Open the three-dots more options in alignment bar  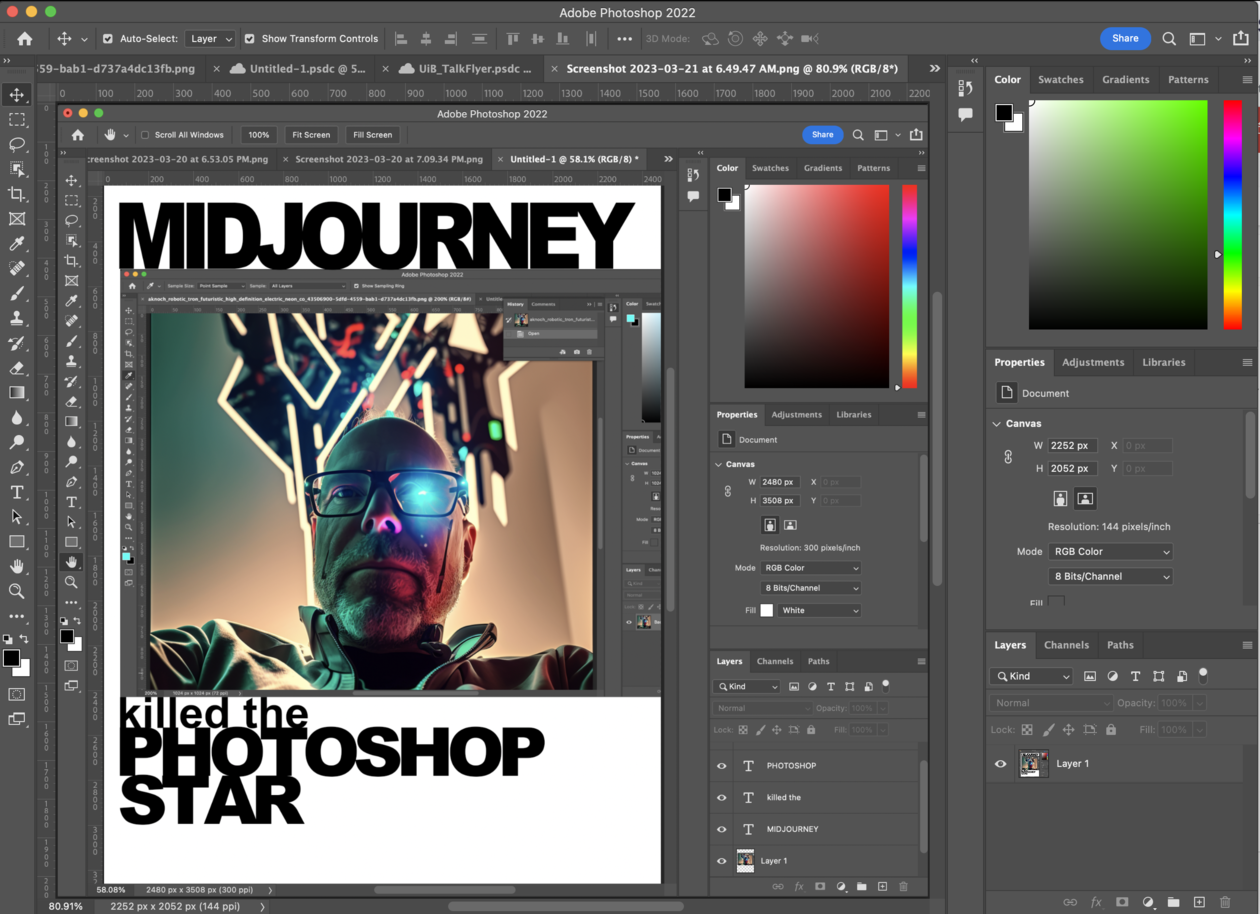pos(625,39)
